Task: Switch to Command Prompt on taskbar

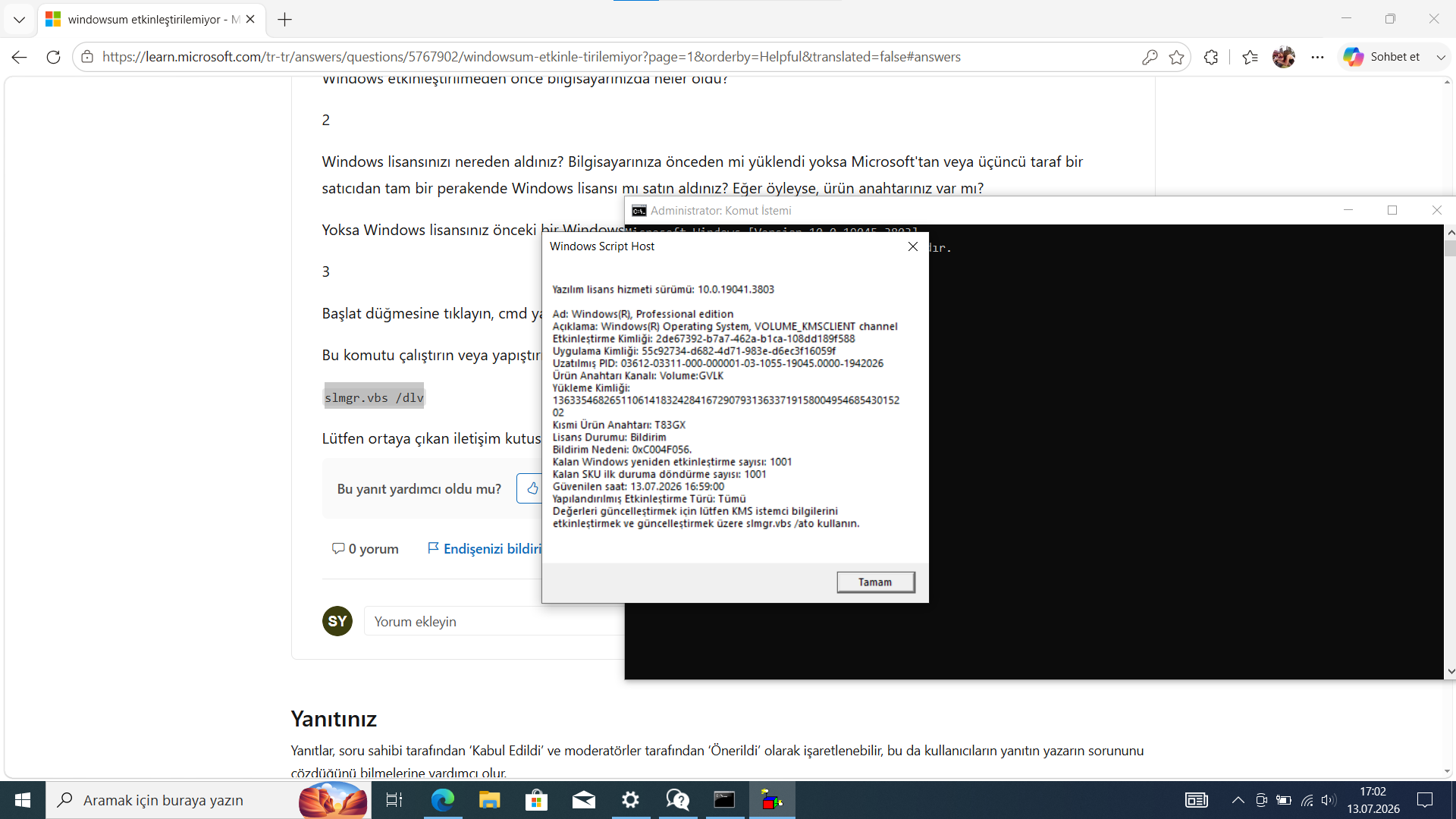Action: (724, 800)
